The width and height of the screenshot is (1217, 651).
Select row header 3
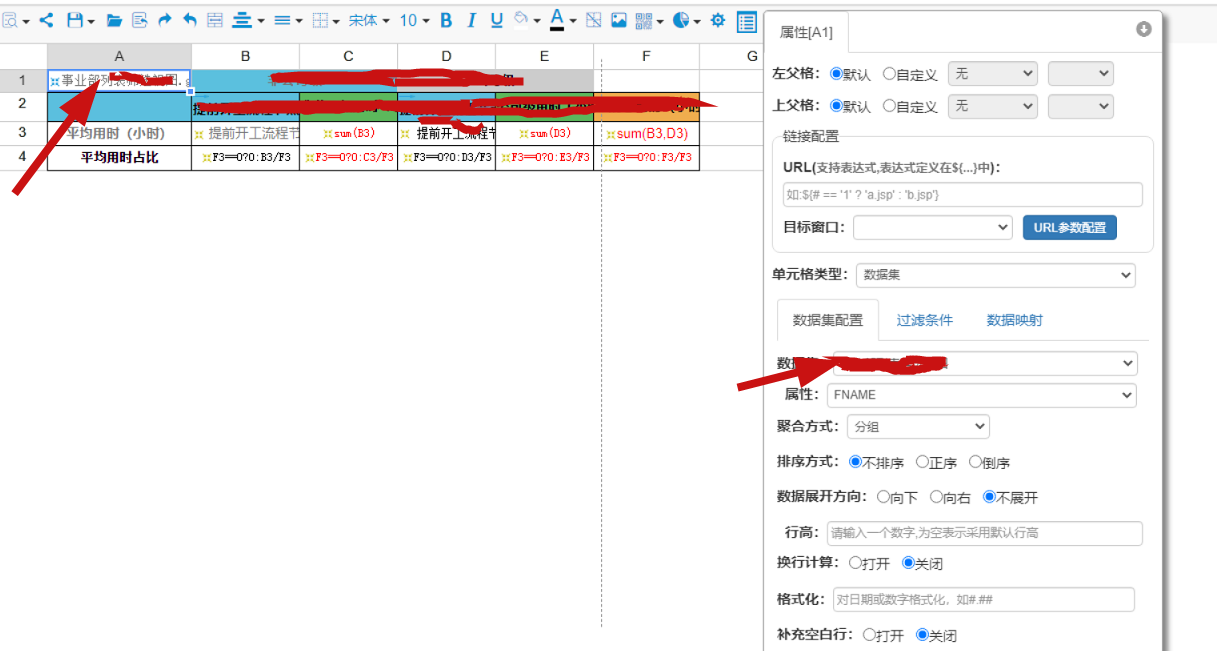23,133
